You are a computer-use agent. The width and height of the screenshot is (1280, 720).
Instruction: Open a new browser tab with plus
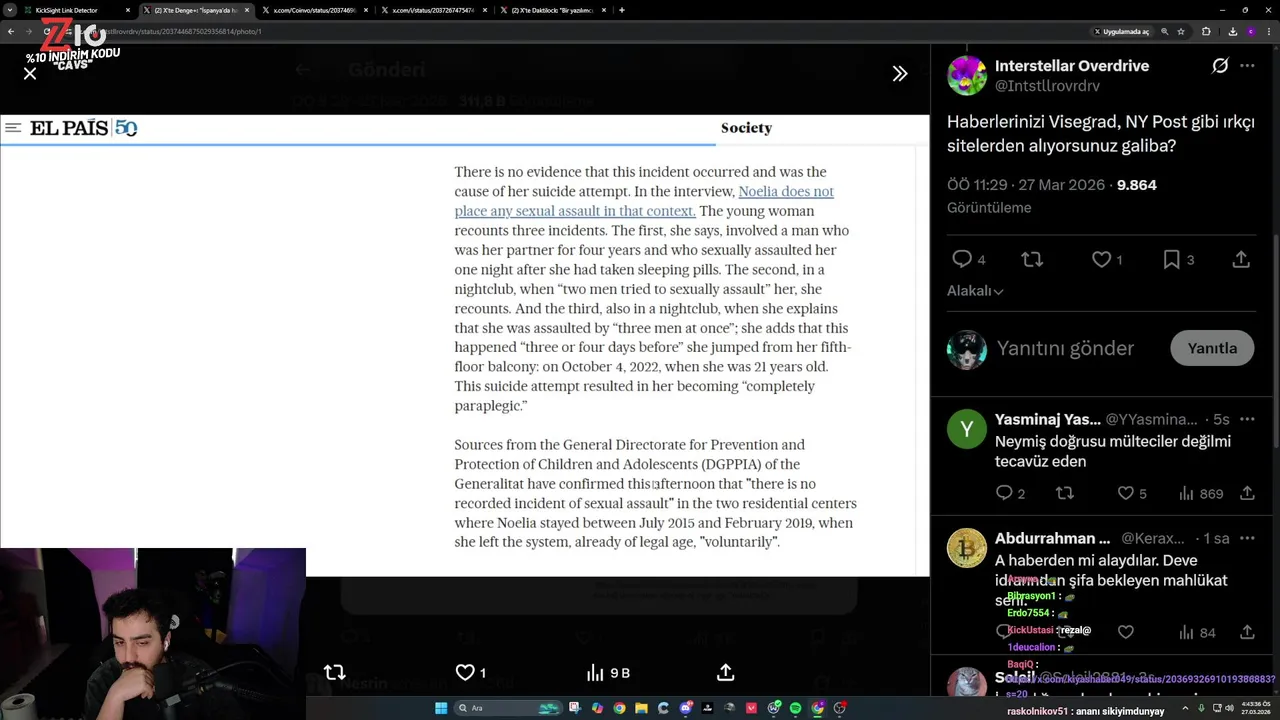pos(622,10)
